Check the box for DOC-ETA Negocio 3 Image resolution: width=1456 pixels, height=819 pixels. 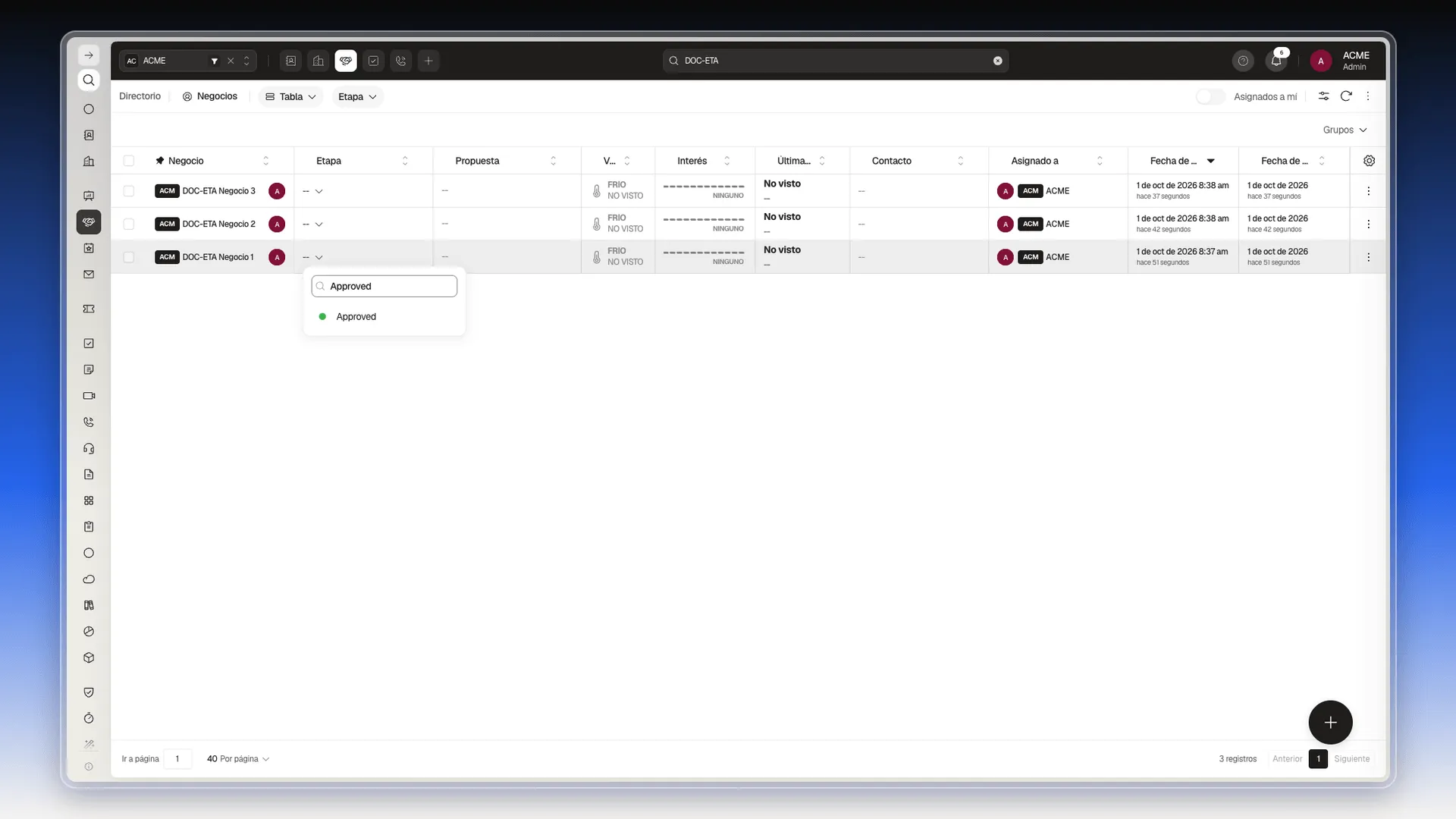pos(129,191)
